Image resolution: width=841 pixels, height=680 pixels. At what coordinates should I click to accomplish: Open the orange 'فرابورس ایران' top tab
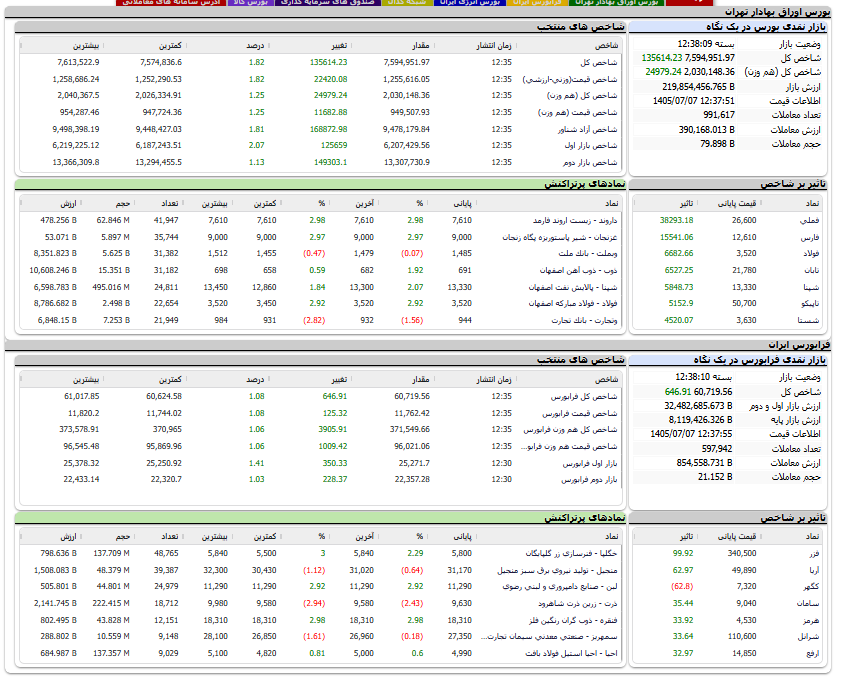click(x=537, y=3)
